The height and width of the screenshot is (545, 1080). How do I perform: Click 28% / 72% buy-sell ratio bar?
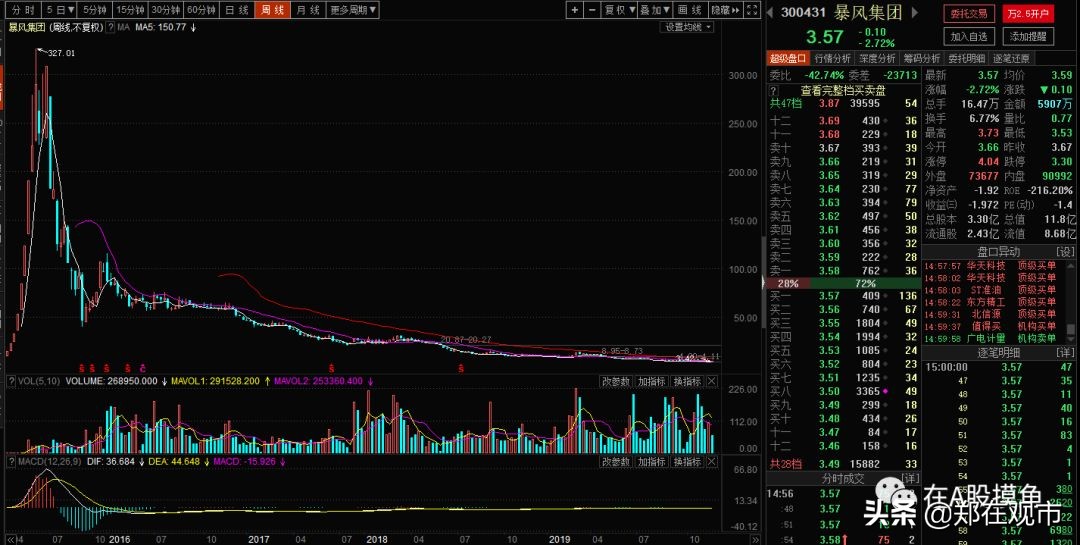click(x=843, y=283)
